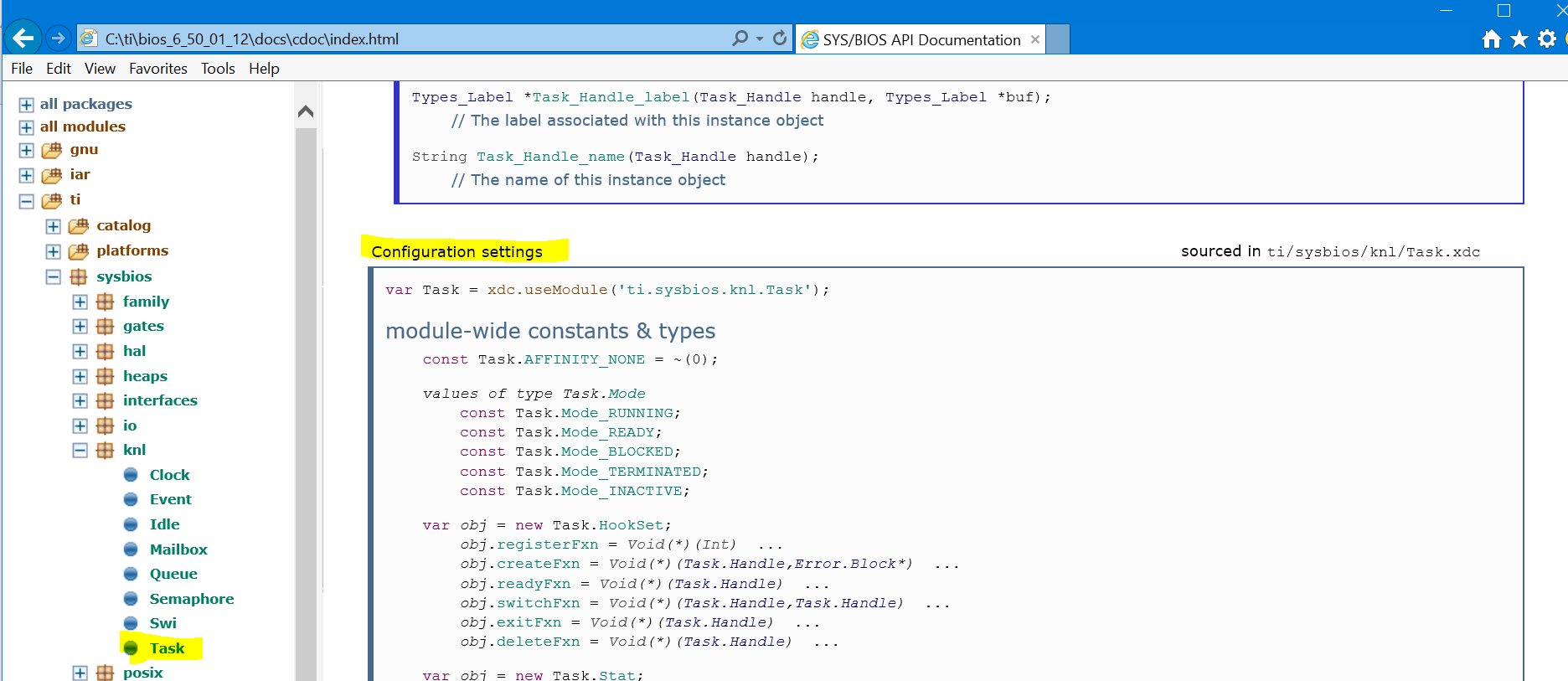Select the Mailbox module icon
1568x681 pixels.
[x=131, y=549]
